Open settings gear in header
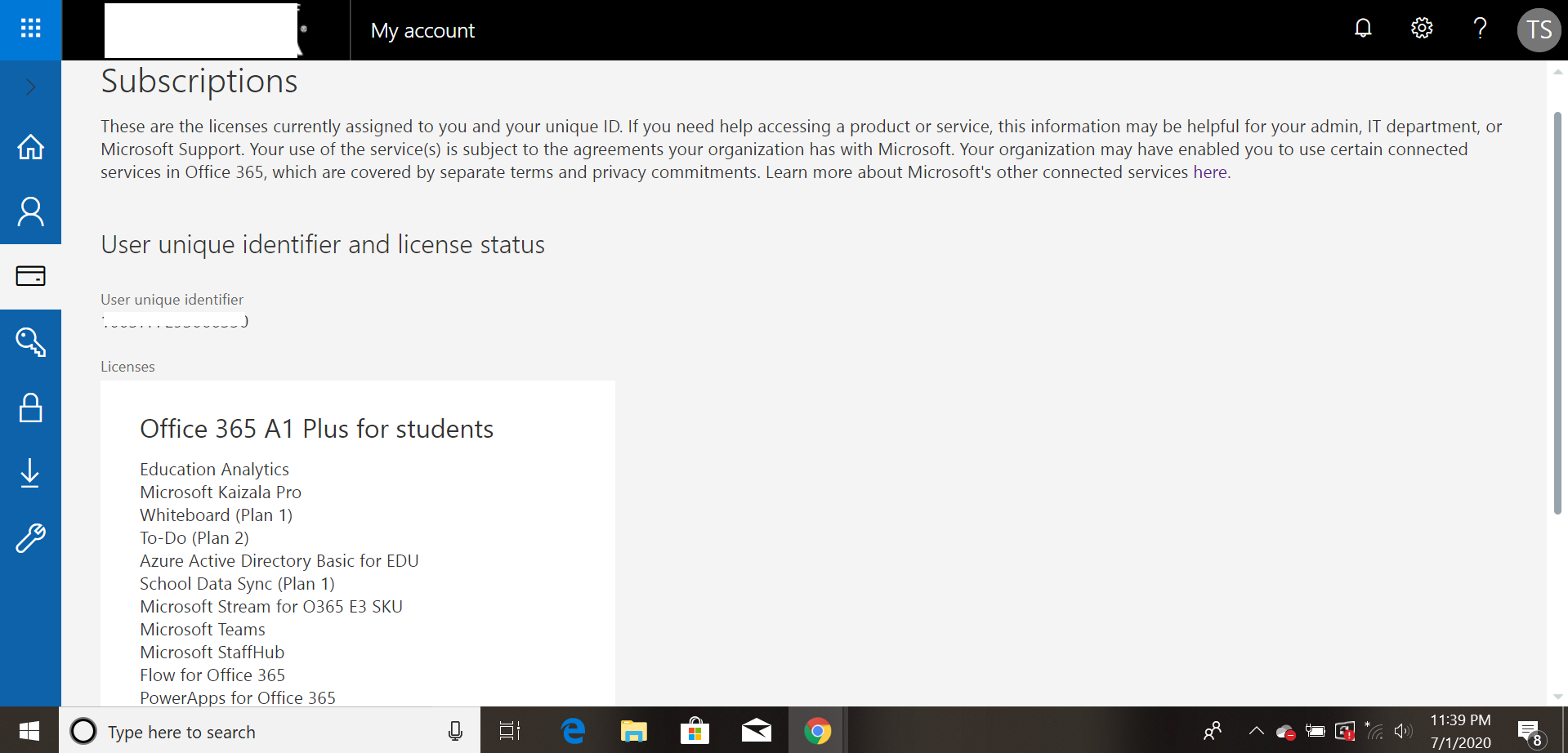The image size is (1568, 753). coord(1422,29)
